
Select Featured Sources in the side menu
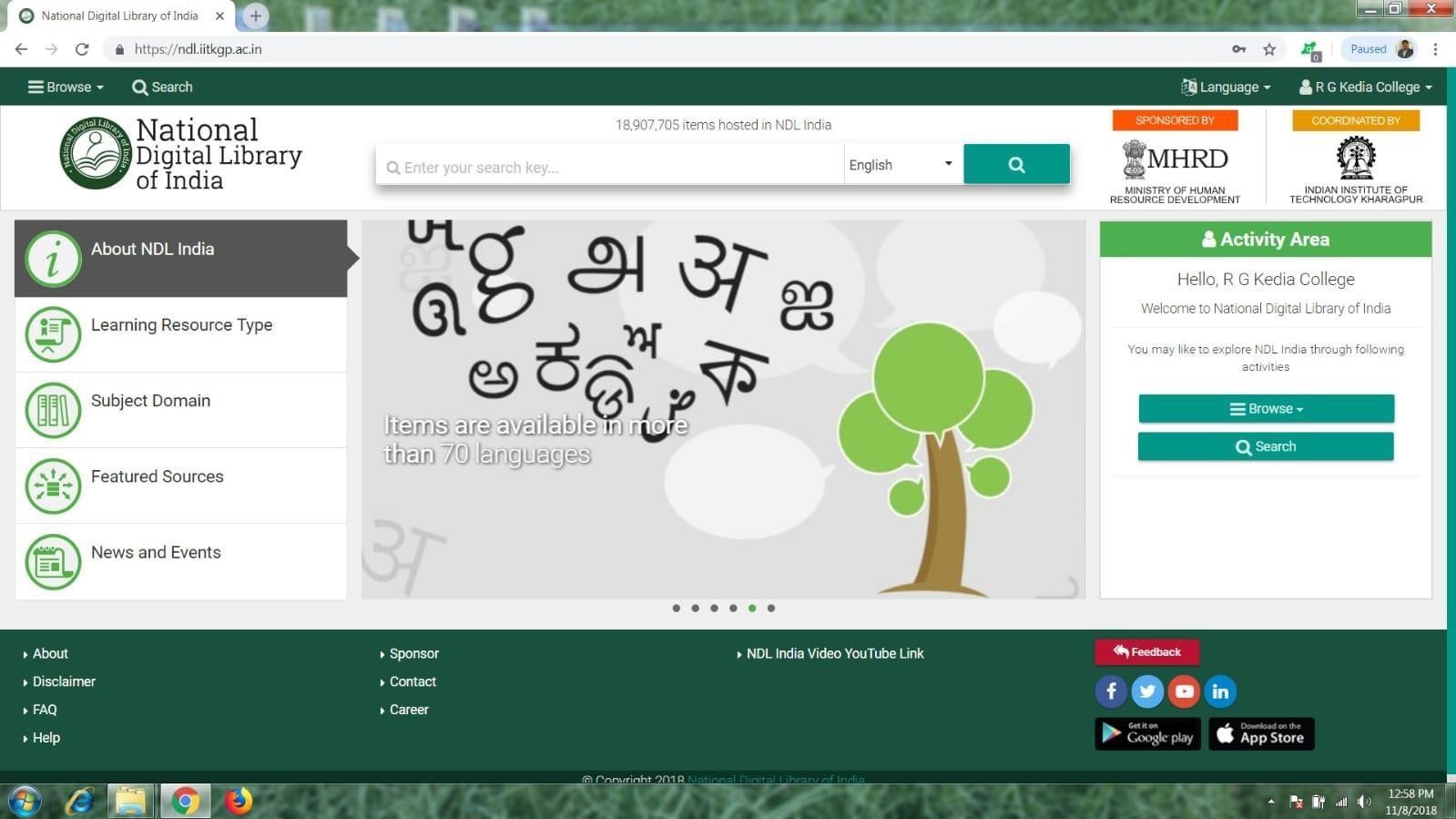(158, 476)
